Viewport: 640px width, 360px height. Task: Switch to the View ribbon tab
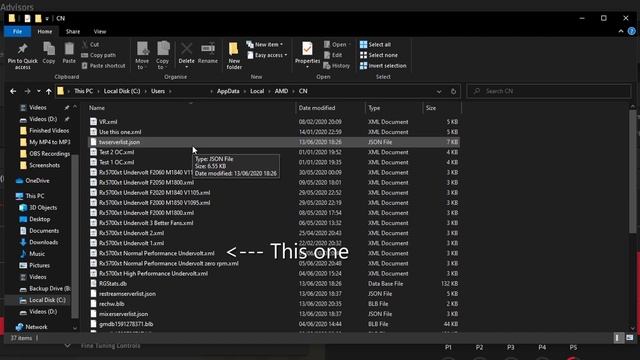click(100, 31)
